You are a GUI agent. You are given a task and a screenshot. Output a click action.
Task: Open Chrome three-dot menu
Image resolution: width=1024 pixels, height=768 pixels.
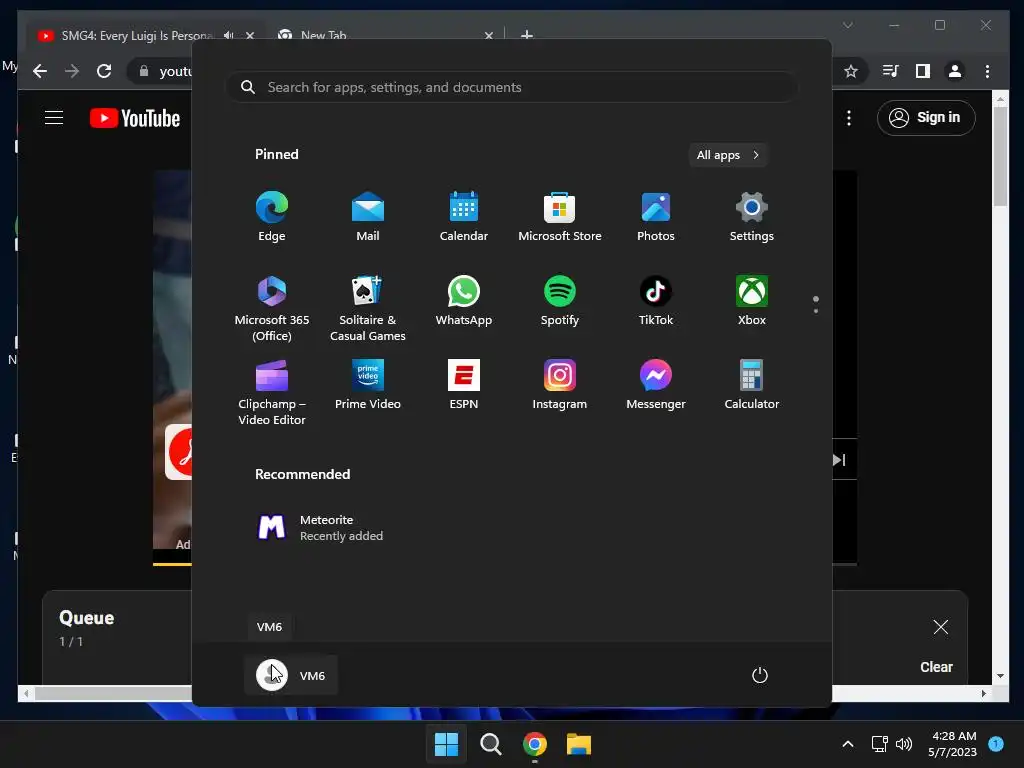[987, 71]
